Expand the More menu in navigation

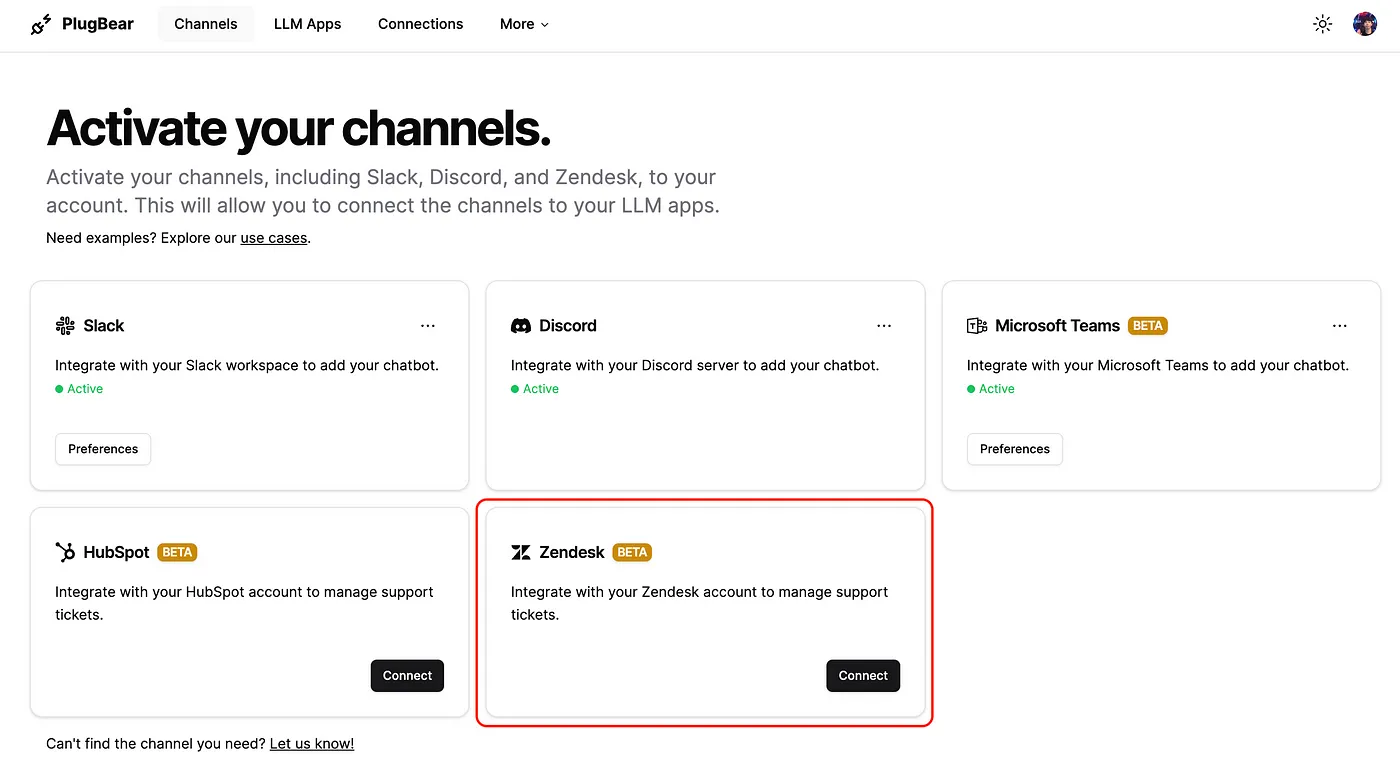(524, 24)
